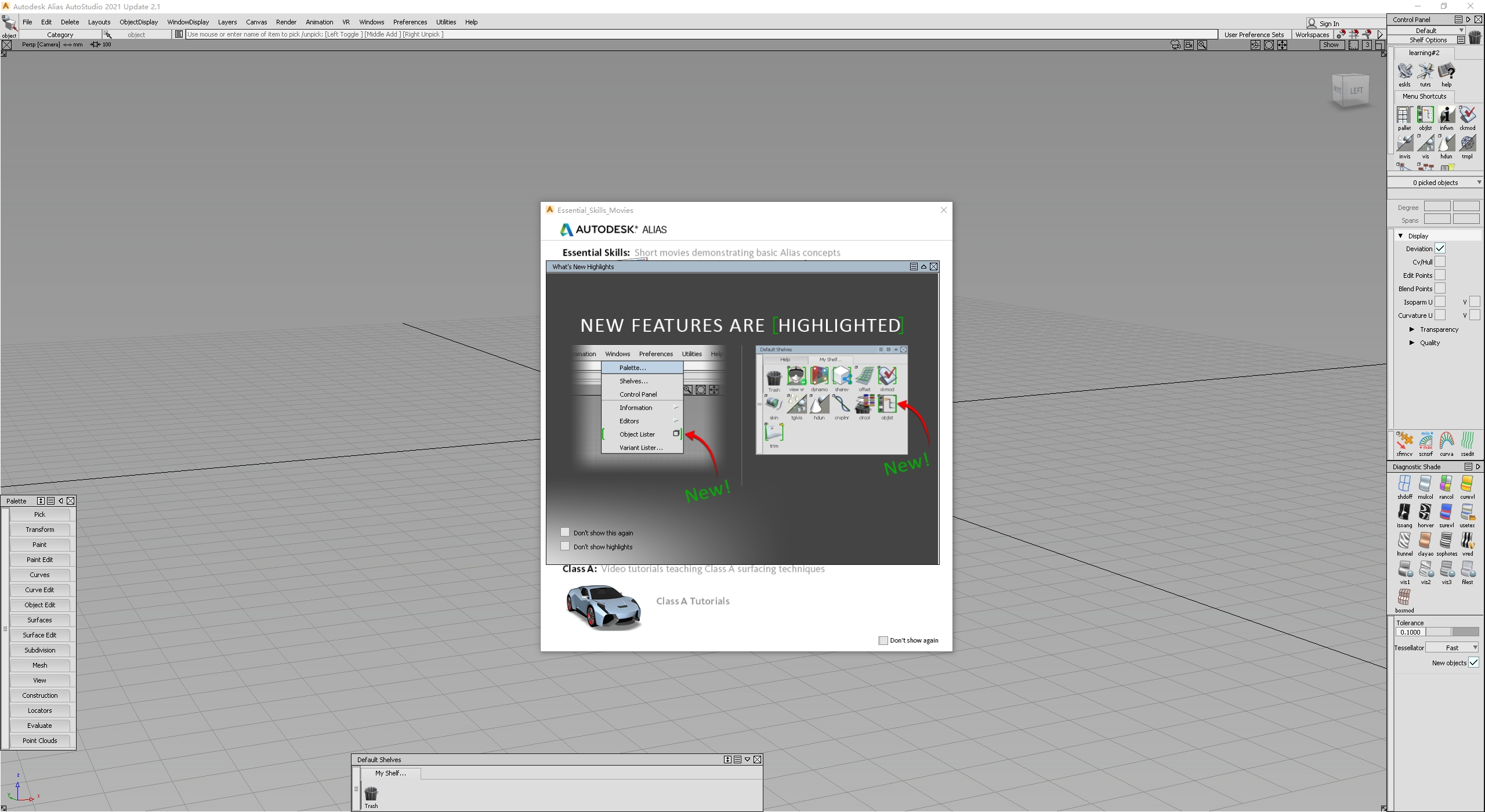The image size is (1485, 812).
Task: Click the Class A Tutorials link
Action: 693,601
